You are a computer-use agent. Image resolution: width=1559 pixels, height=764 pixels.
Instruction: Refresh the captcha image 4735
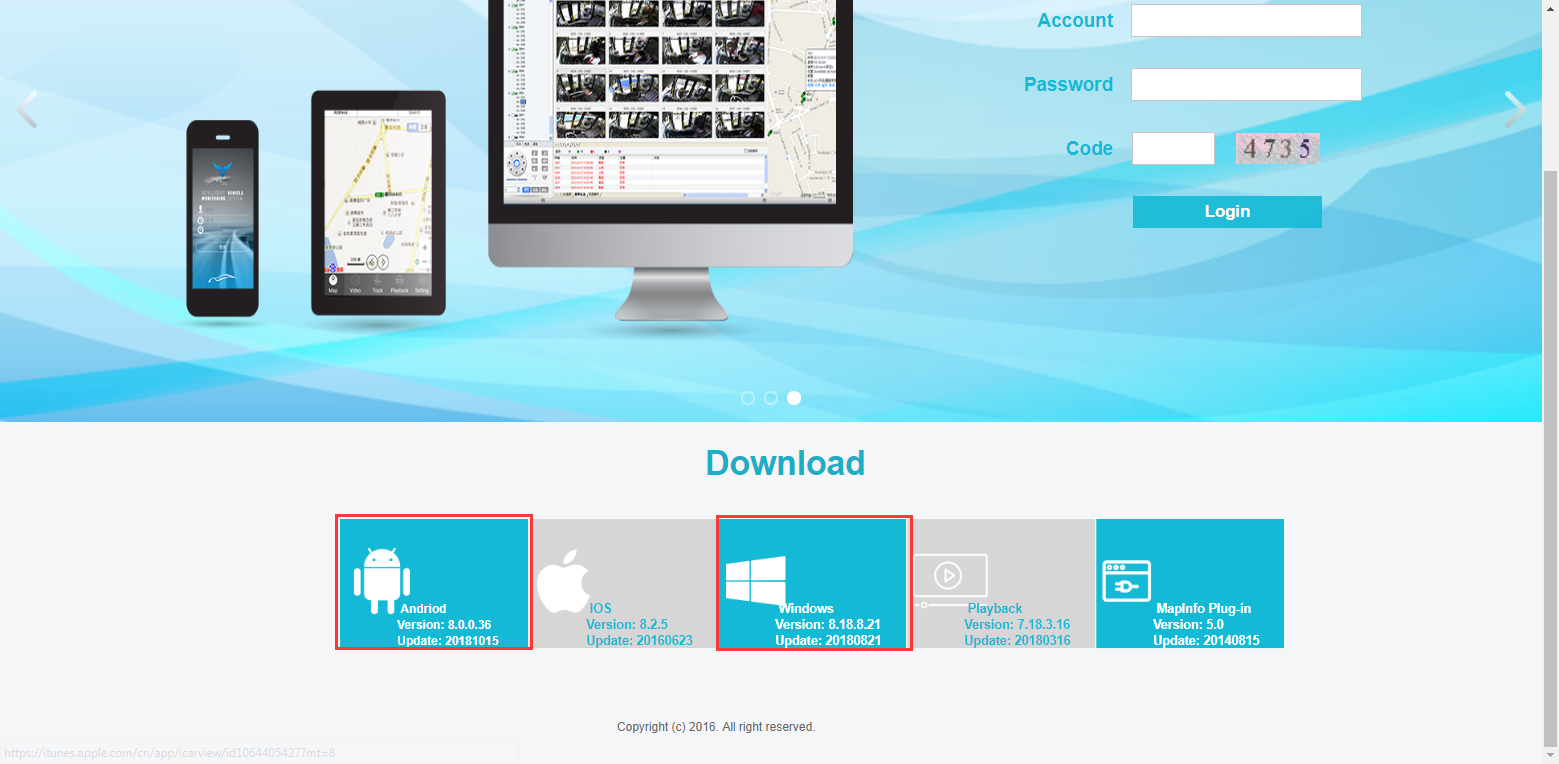pyautogui.click(x=1278, y=148)
